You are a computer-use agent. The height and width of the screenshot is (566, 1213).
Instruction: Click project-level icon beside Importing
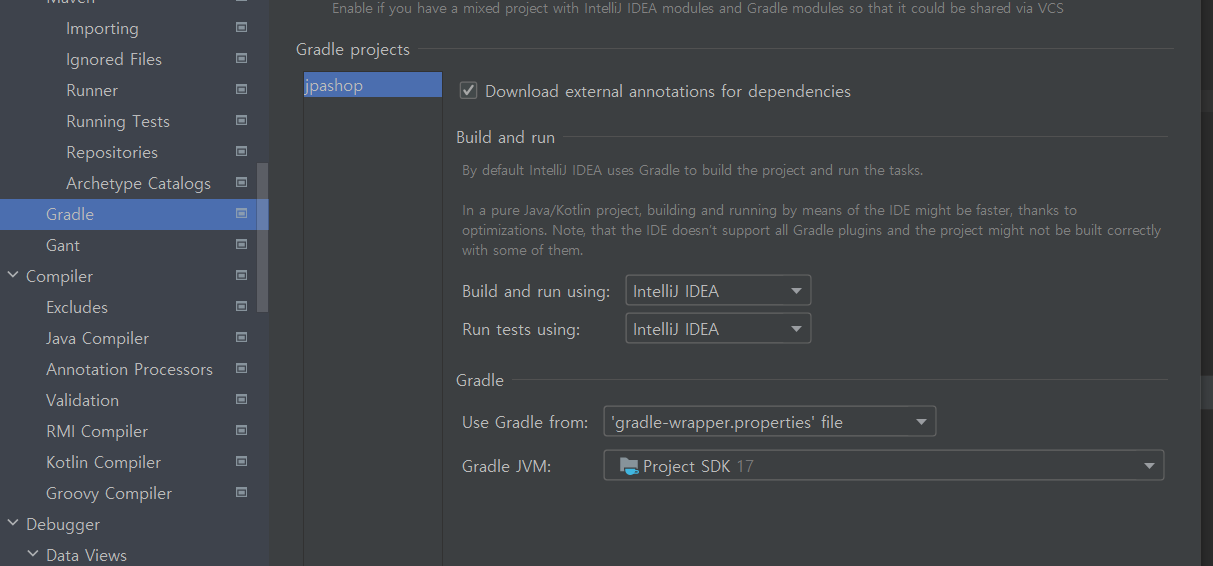(x=241, y=28)
